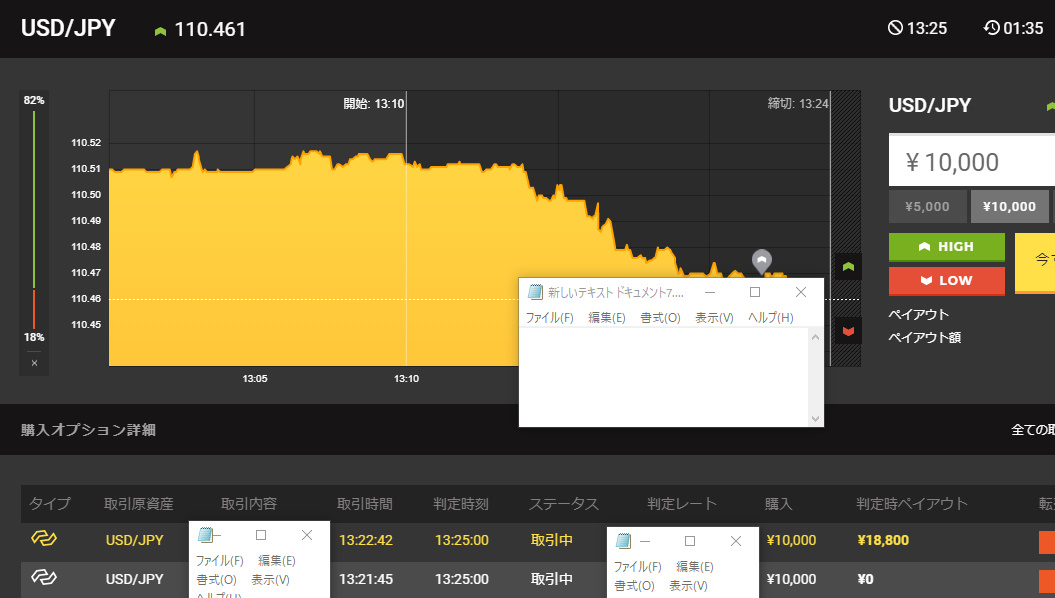Open ファイル(F) menu in bottom-left Notepad window
This screenshot has width=1055, height=598.
(219, 560)
